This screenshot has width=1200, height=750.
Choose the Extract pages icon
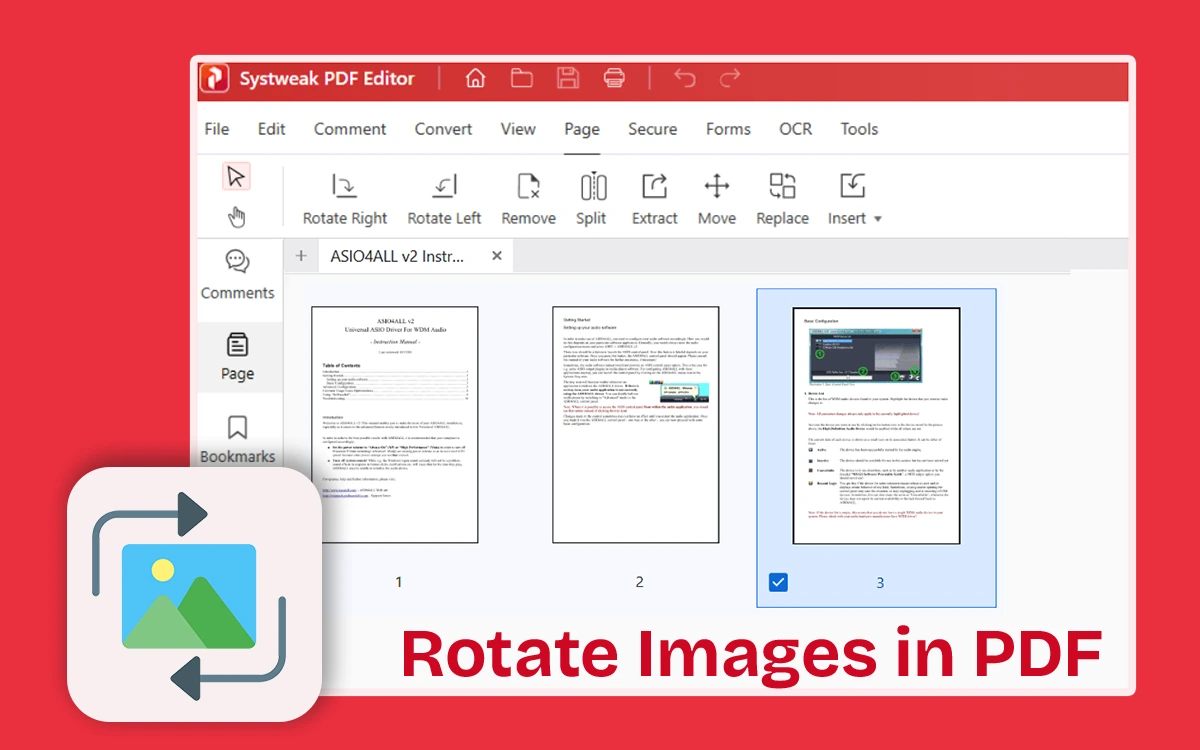[x=654, y=186]
